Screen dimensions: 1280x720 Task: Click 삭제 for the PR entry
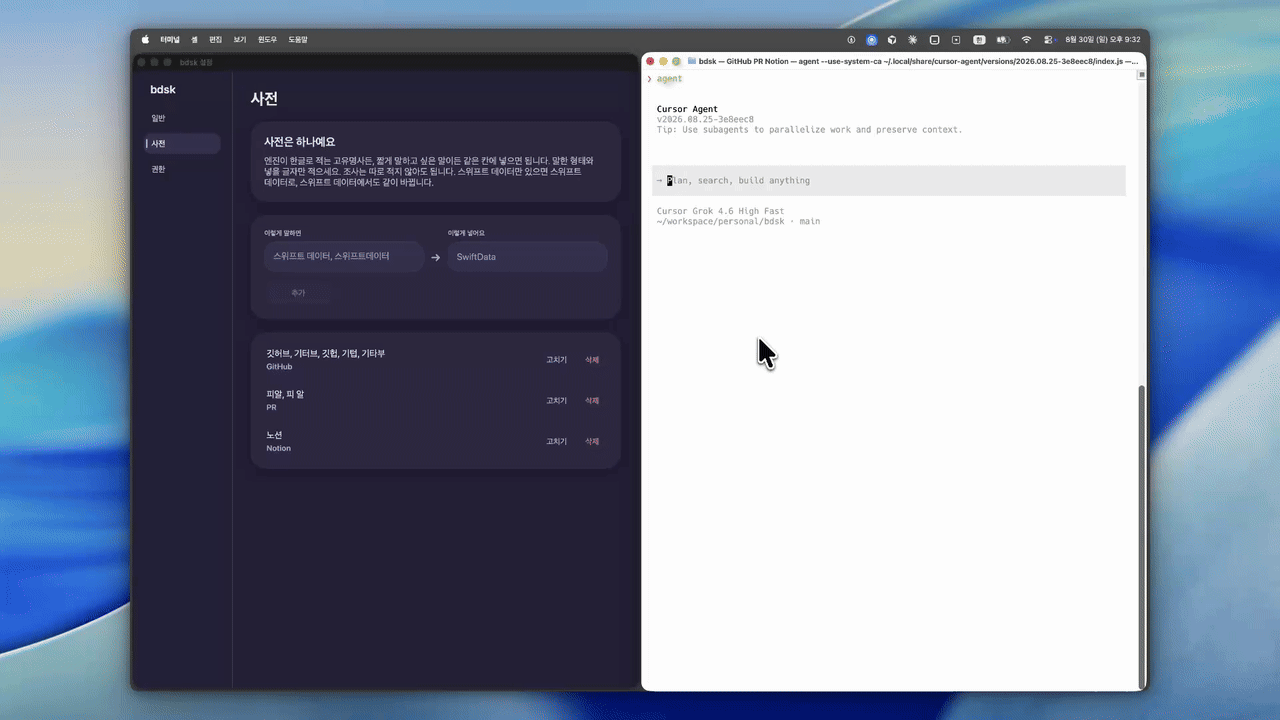coord(592,401)
